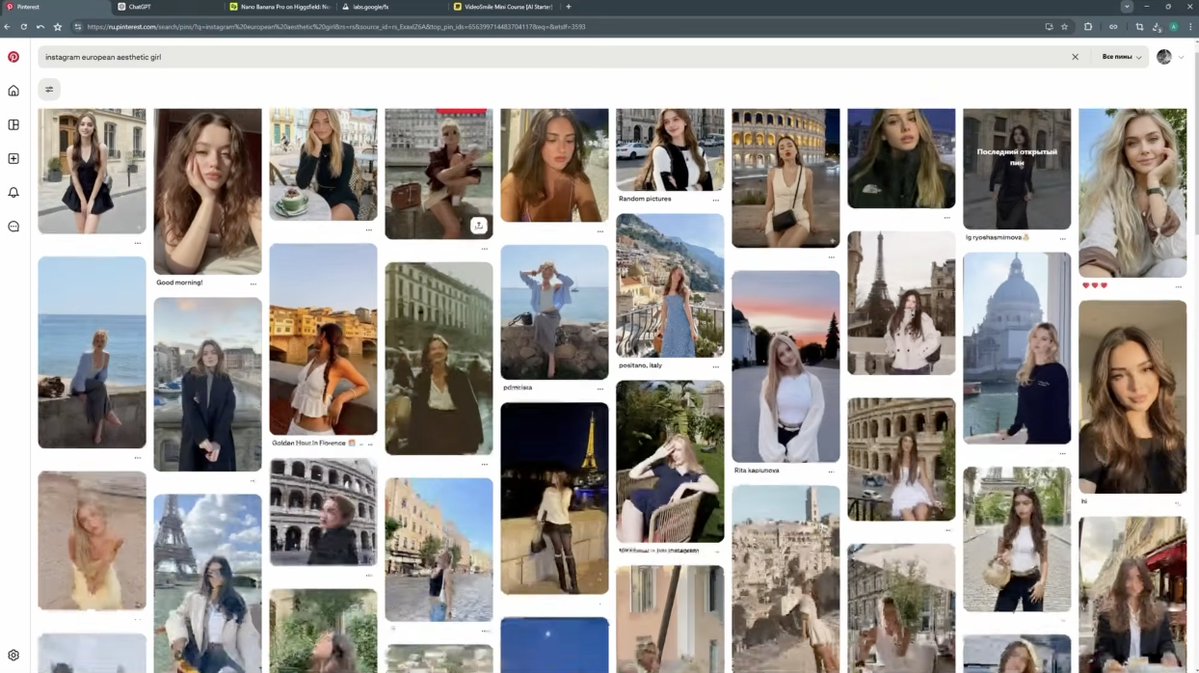Click the 'Good morning!' pin caption
This screenshot has width=1199, height=673.
[x=180, y=282]
